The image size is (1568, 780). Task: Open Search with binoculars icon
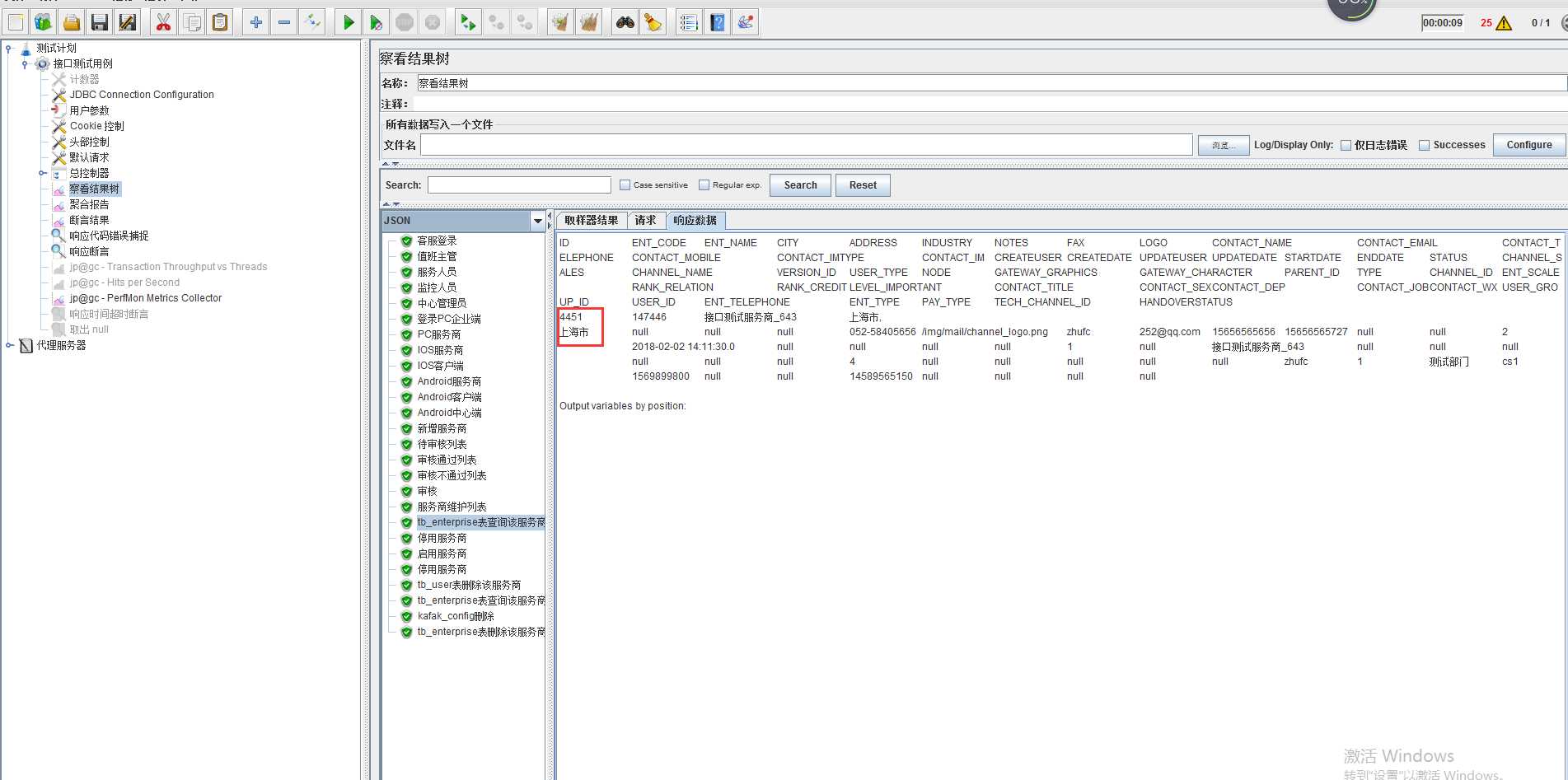pos(625,22)
